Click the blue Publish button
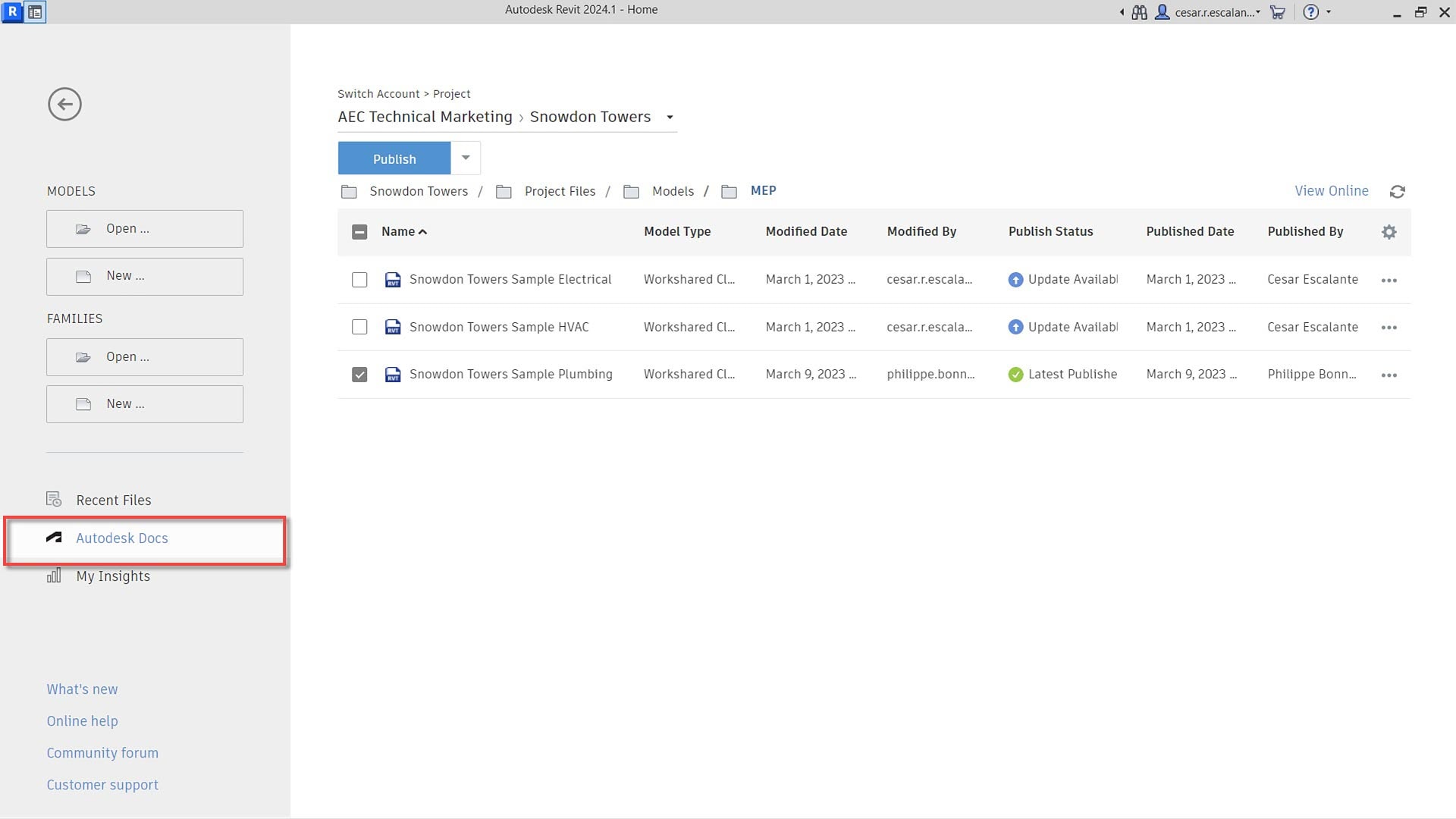Image resolution: width=1456 pixels, height=819 pixels. tap(394, 159)
